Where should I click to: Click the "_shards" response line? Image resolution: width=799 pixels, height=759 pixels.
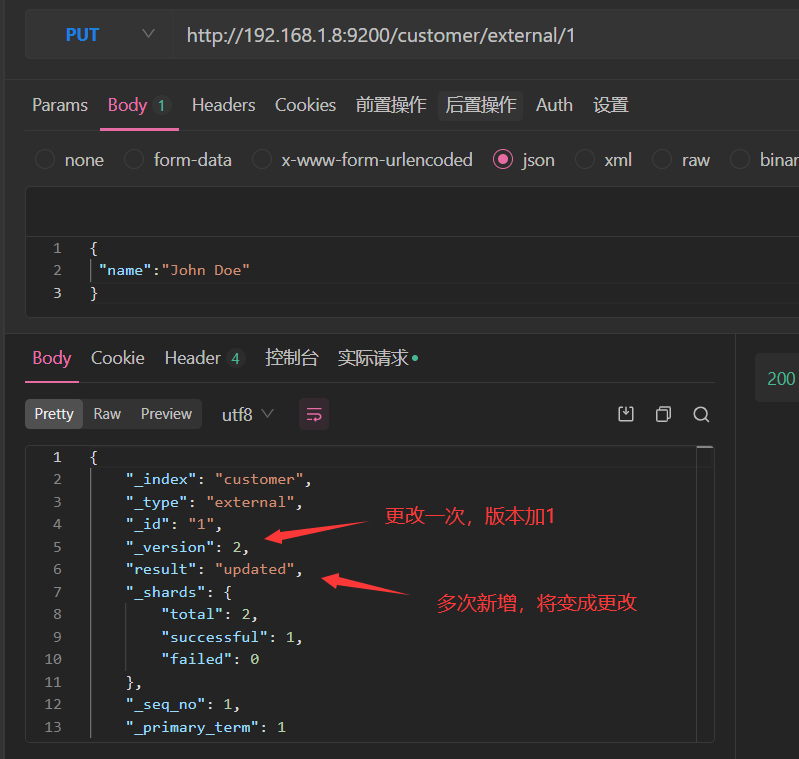tap(178, 592)
